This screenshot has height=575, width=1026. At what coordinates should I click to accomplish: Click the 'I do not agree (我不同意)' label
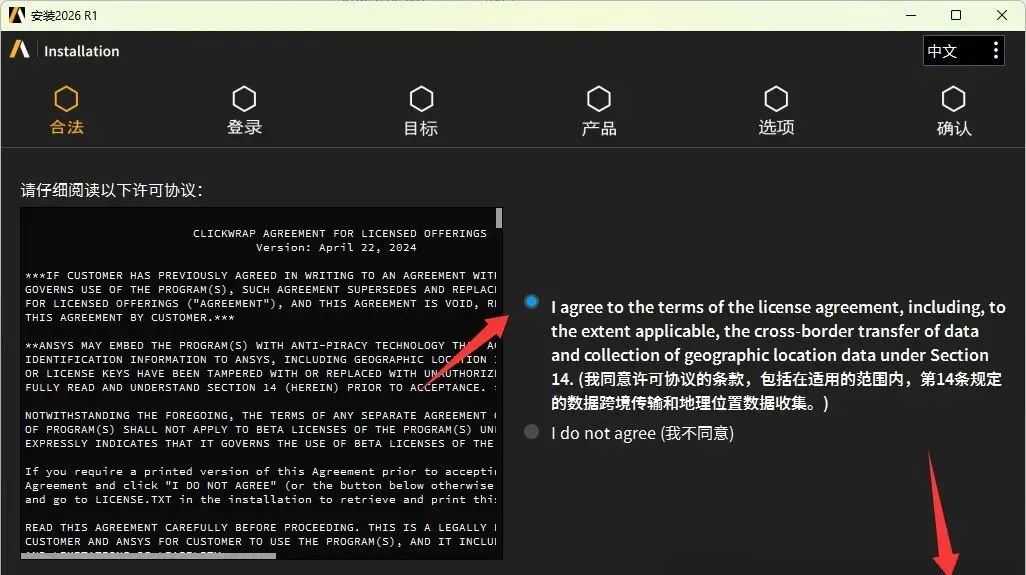[642, 433]
